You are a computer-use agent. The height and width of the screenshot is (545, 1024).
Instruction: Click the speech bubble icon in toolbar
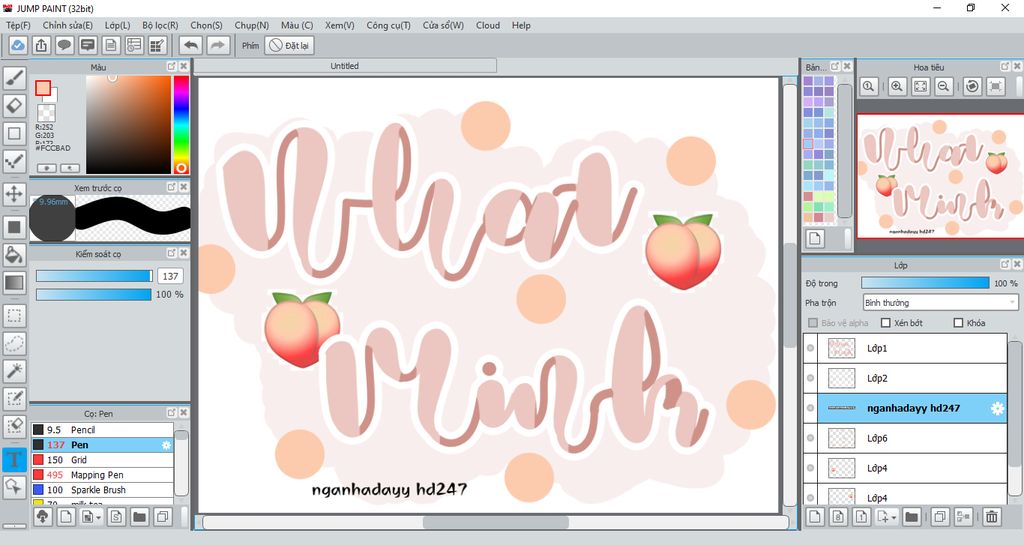click(x=64, y=46)
